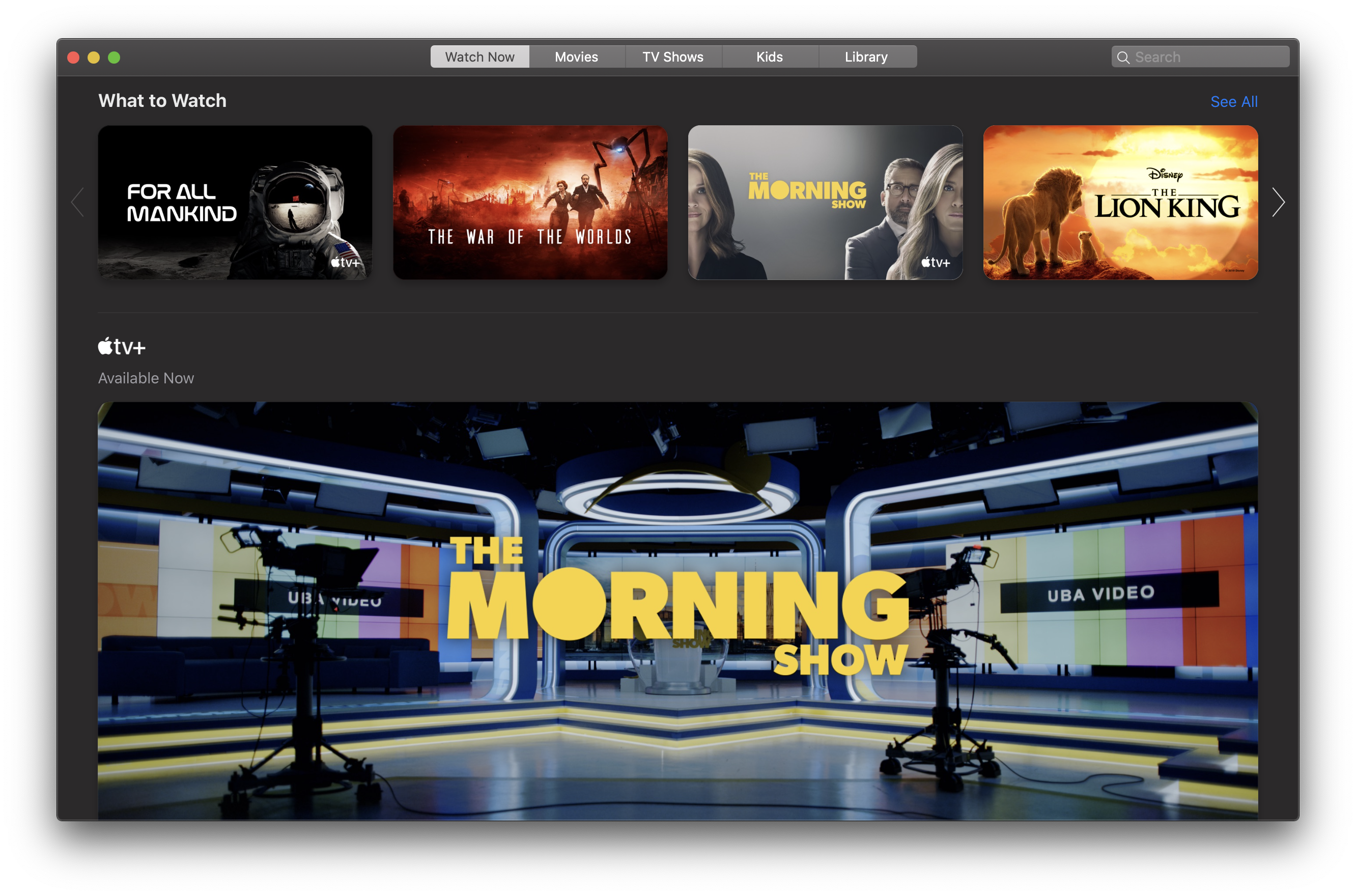This screenshot has width=1356, height=896.
Task: Click the left chevron carousel arrow
Action: tap(78, 202)
